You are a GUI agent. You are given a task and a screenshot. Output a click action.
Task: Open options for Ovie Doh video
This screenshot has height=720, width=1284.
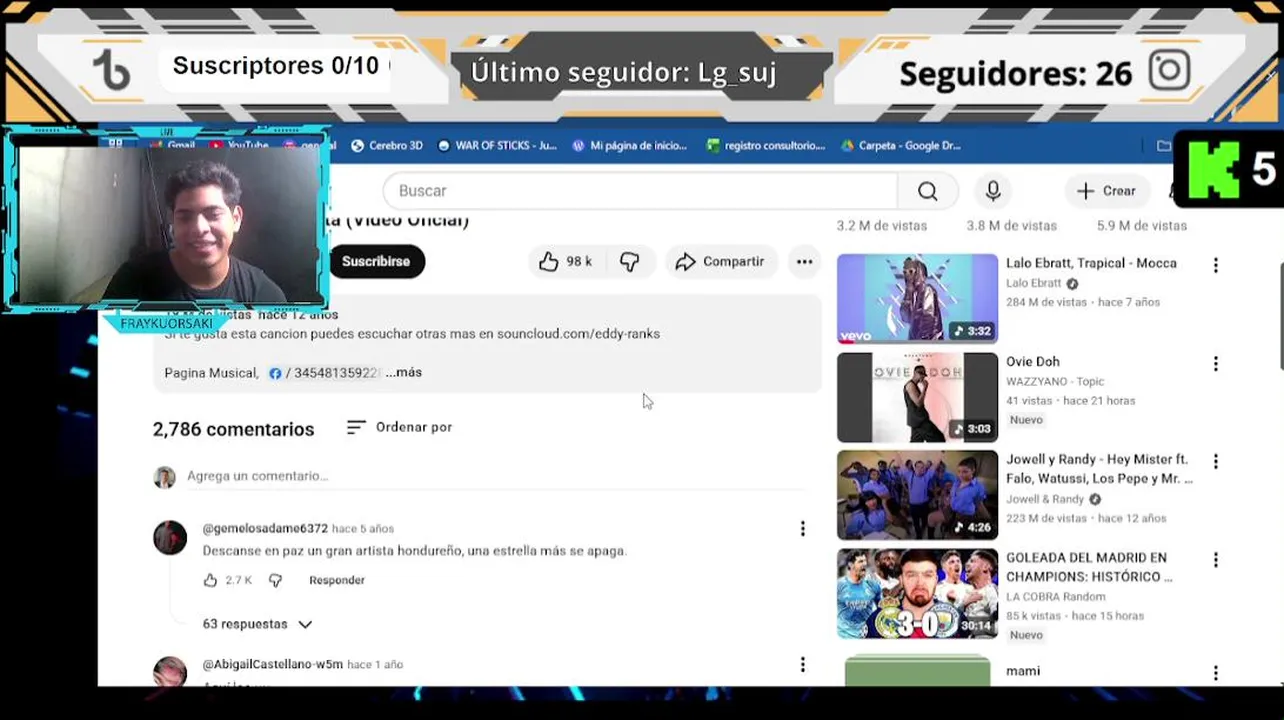tap(1216, 364)
